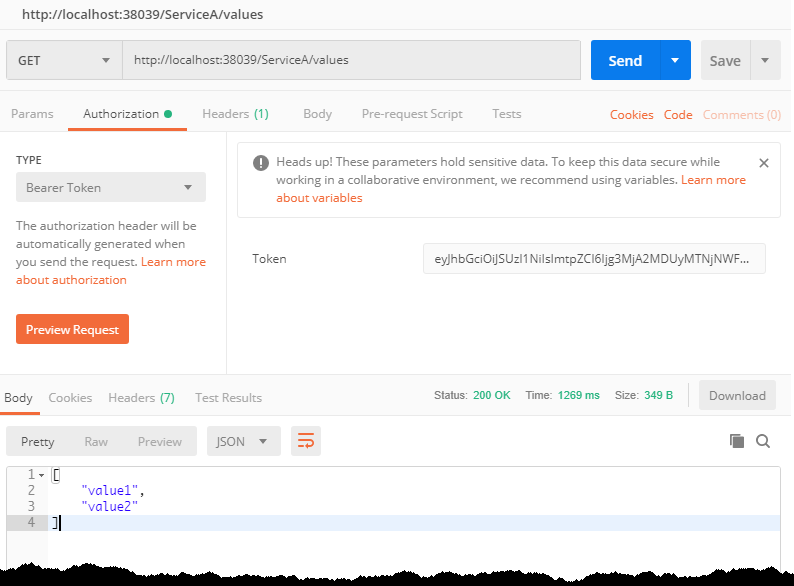Select the Raw response view
The image size is (794, 586).
click(96, 441)
